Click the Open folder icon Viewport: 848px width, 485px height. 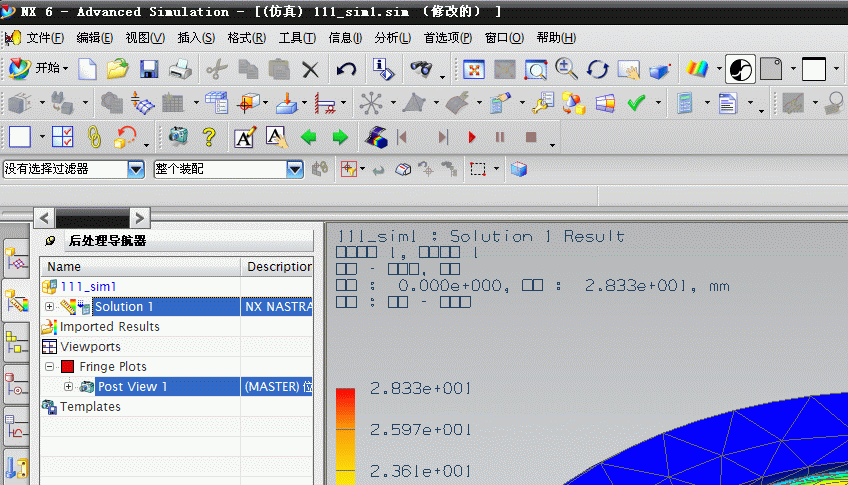[117, 69]
